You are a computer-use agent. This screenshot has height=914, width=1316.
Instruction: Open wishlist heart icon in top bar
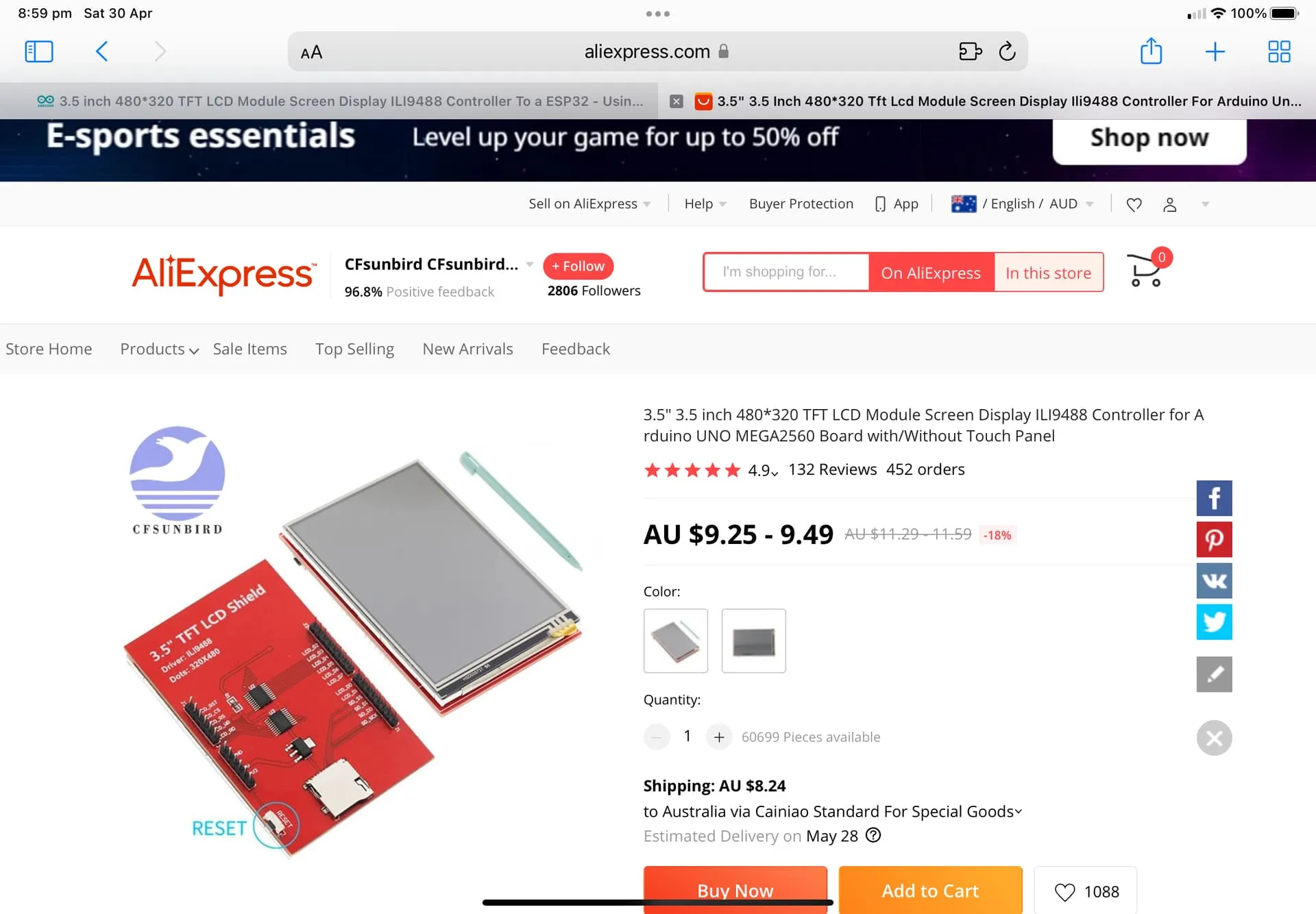coord(1134,204)
